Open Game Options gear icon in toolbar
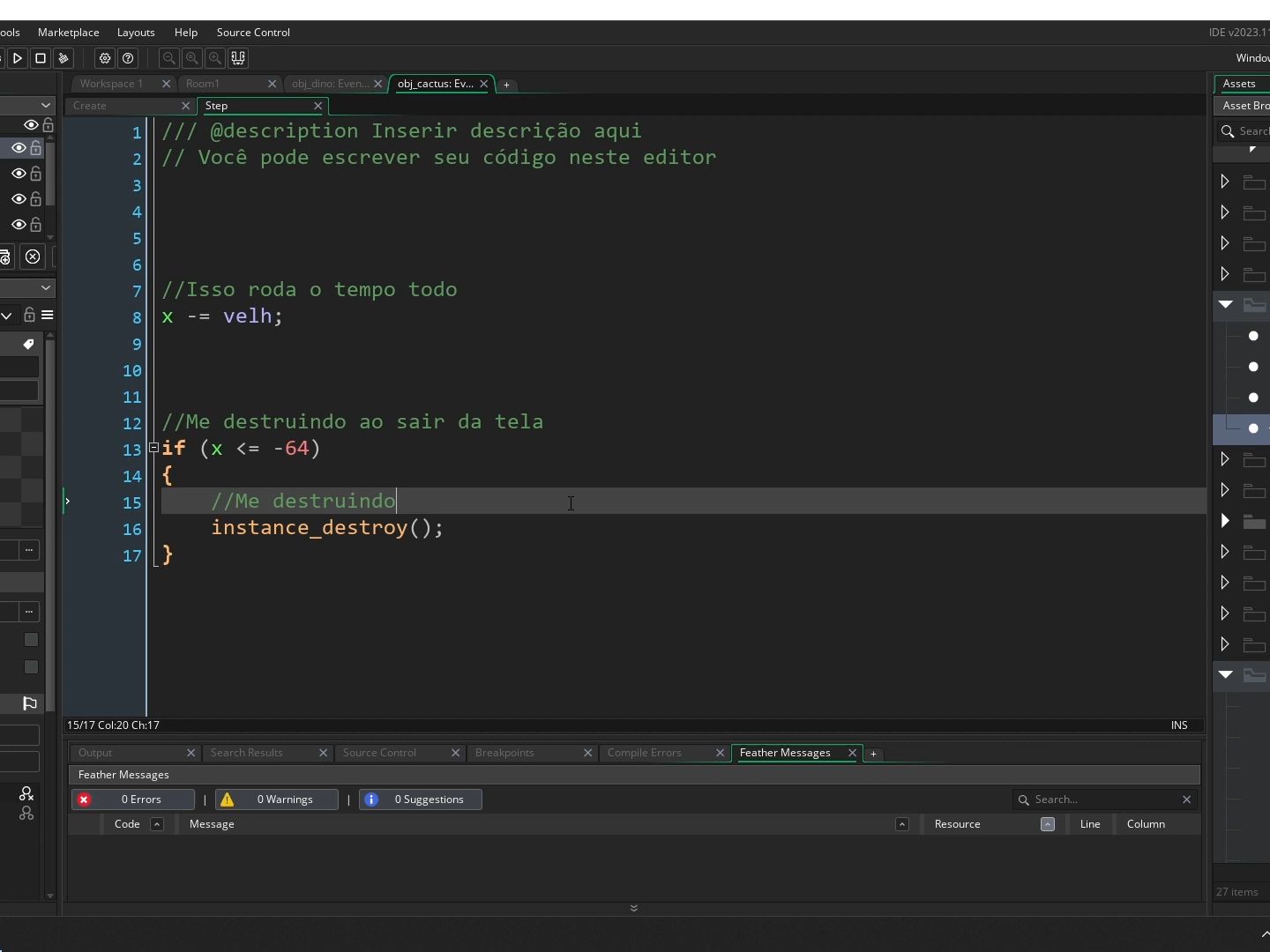The width and height of the screenshot is (1270, 952). (x=105, y=58)
